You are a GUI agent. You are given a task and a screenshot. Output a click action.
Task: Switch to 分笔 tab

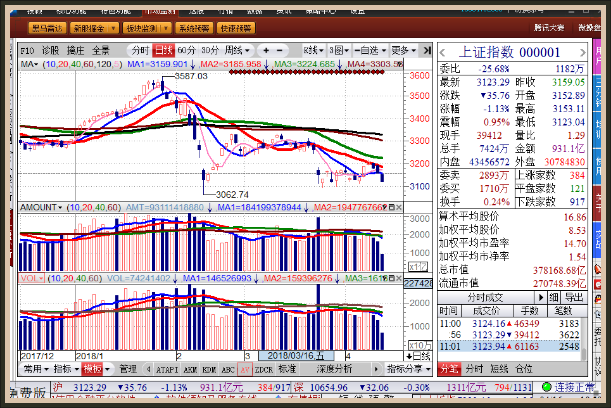click(x=449, y=369)
